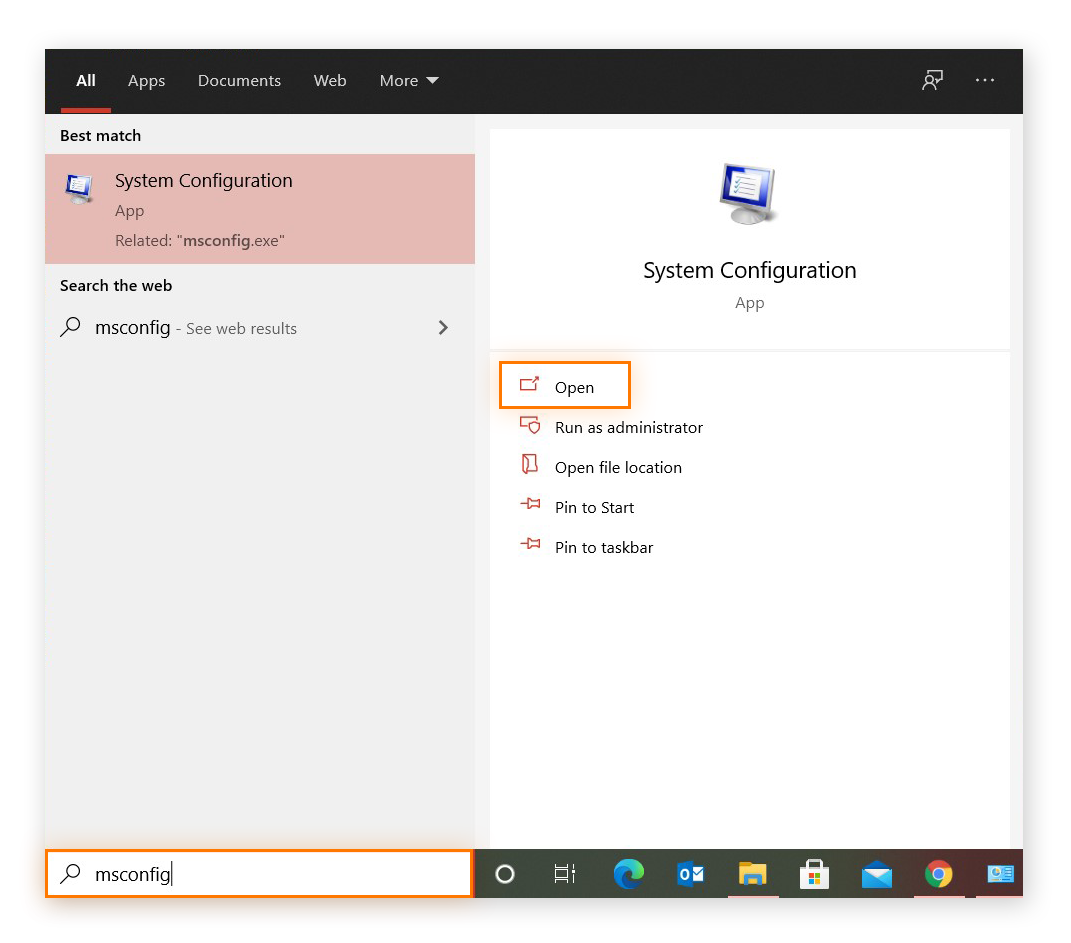Open the Mail app from the taskbar
Image resolution: width=1071 pixels, height=943 pixels.
[876, 873]
